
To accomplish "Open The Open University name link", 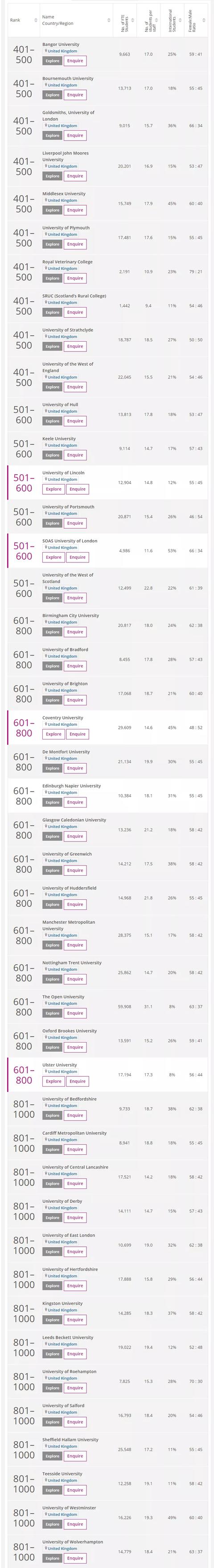I will pos(63,997).
